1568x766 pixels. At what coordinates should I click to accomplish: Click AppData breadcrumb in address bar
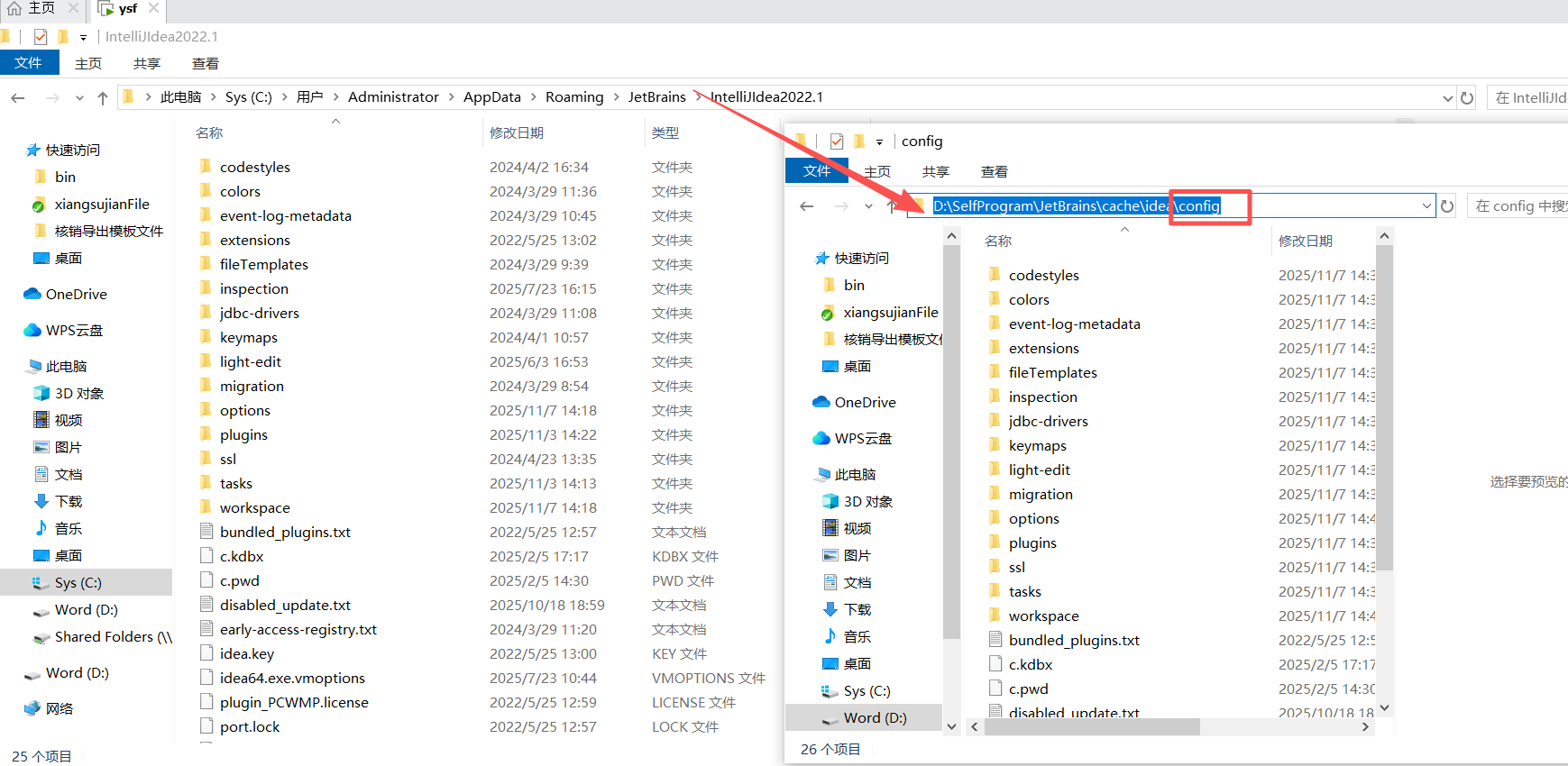pos(492,97)
